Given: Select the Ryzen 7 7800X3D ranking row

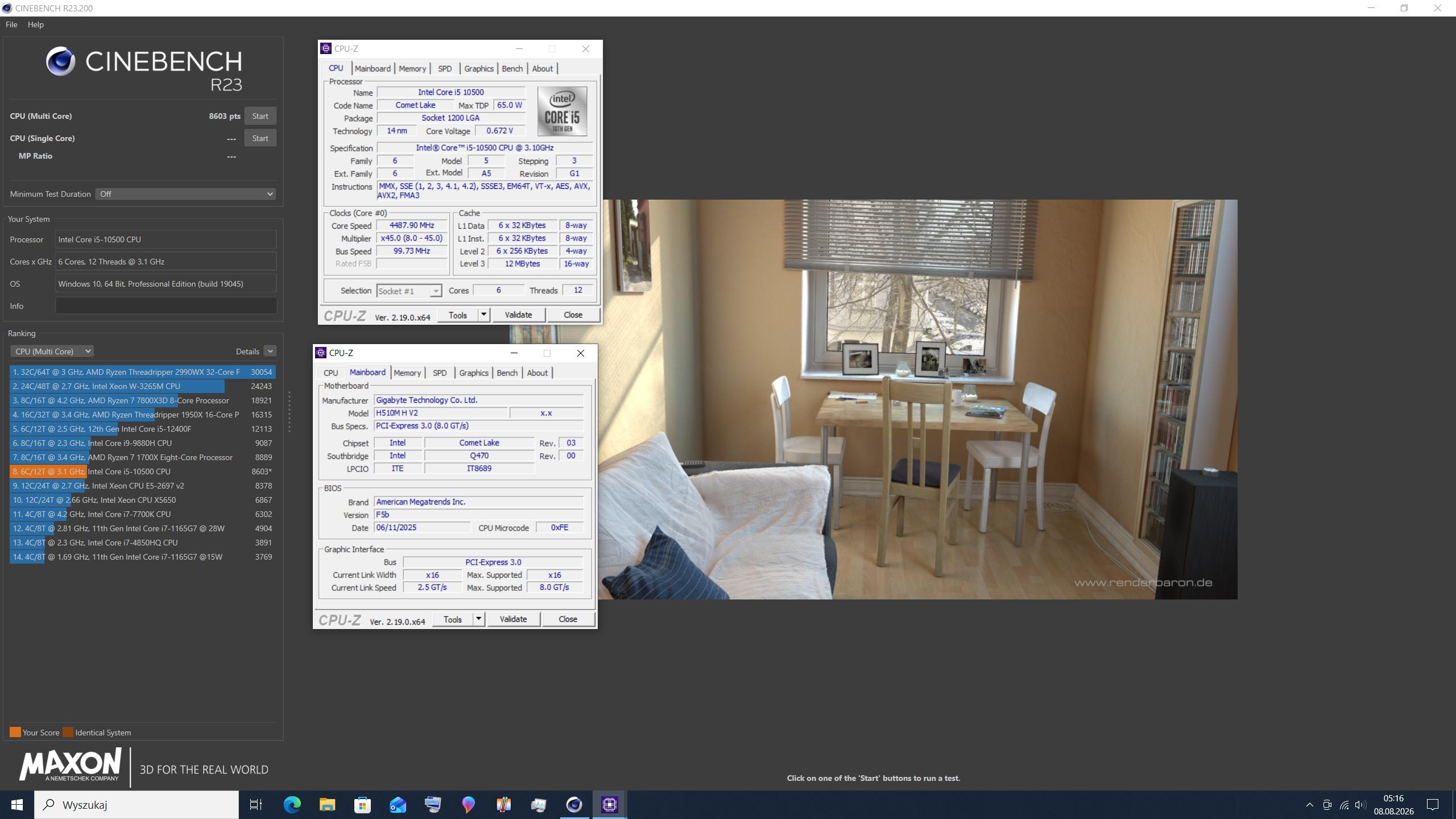Looking at the screenshot, I should click(142, 400).
